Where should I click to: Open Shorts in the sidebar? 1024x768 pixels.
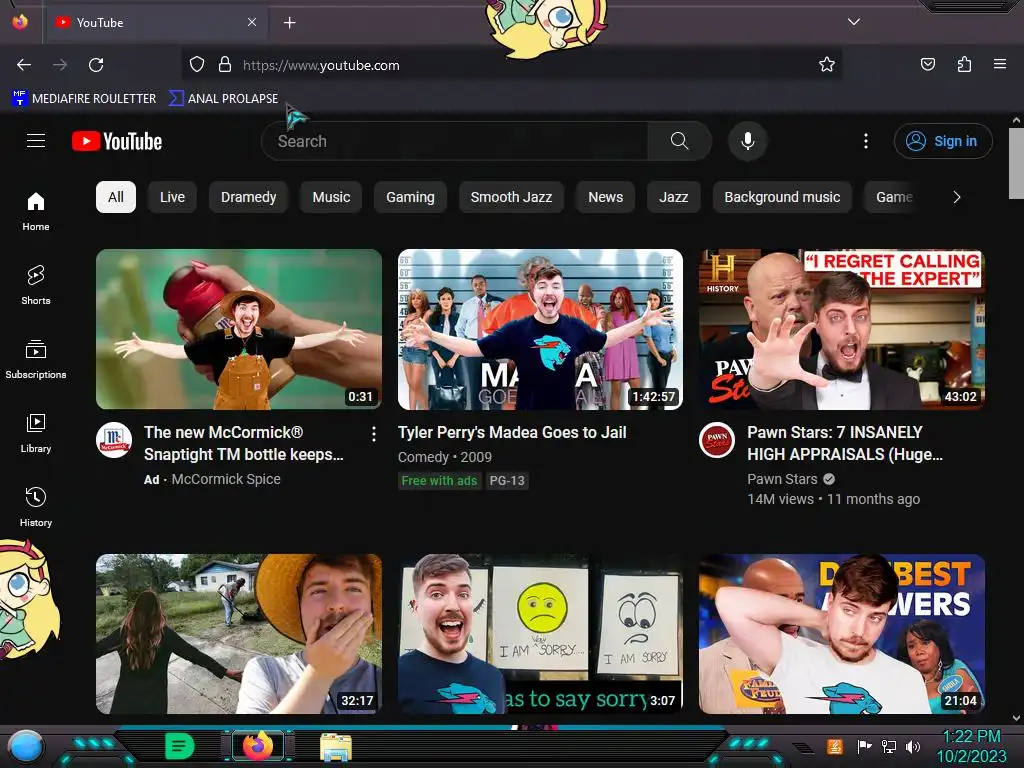click(x=36, y=285)
